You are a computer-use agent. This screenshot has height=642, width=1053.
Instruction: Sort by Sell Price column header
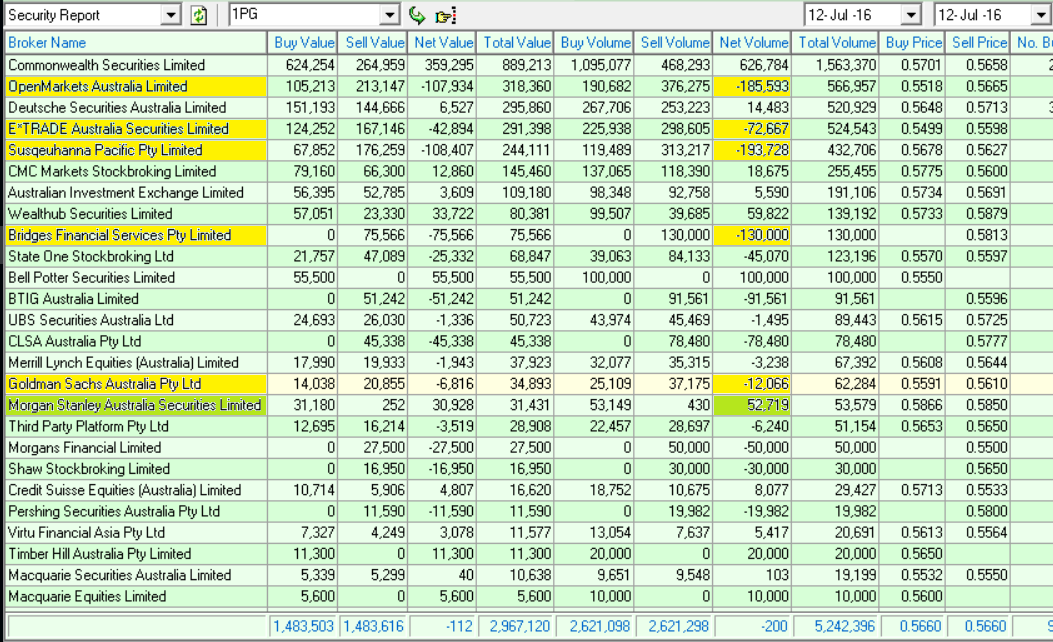coord(978,43)
